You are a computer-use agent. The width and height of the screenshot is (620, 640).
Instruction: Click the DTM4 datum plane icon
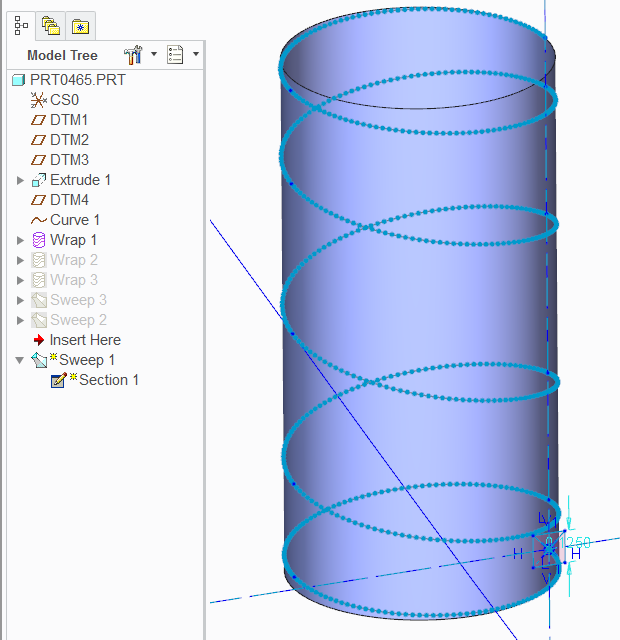tap(38, 200)
